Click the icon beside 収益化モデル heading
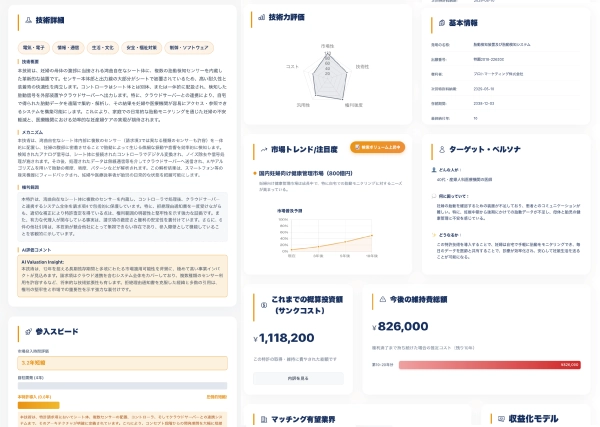The height and width of the screenshot is (427, 600). point(501,419)
